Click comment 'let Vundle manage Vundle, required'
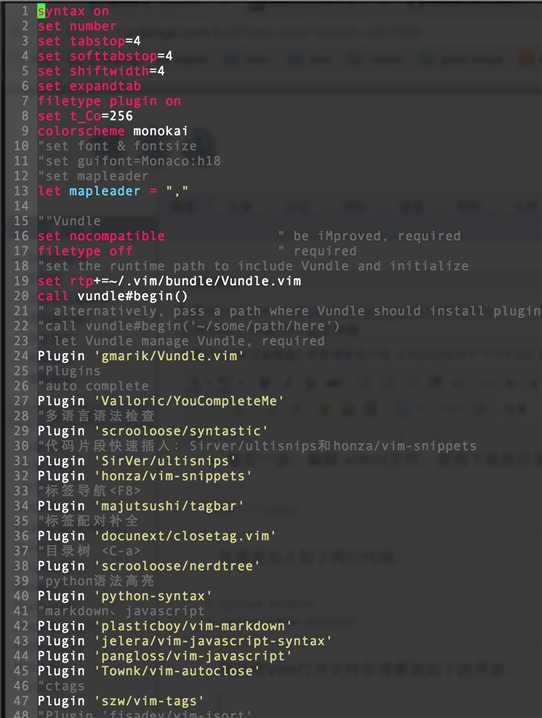Image resolution: width=542 pixels, height=718 pixels. pos(182,341)
